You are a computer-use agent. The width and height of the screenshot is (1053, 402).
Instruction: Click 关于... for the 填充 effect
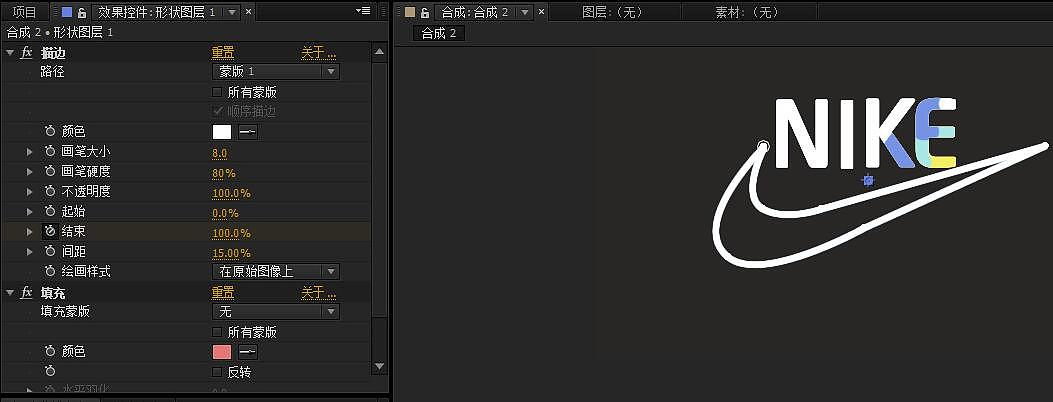click(318, 293)
